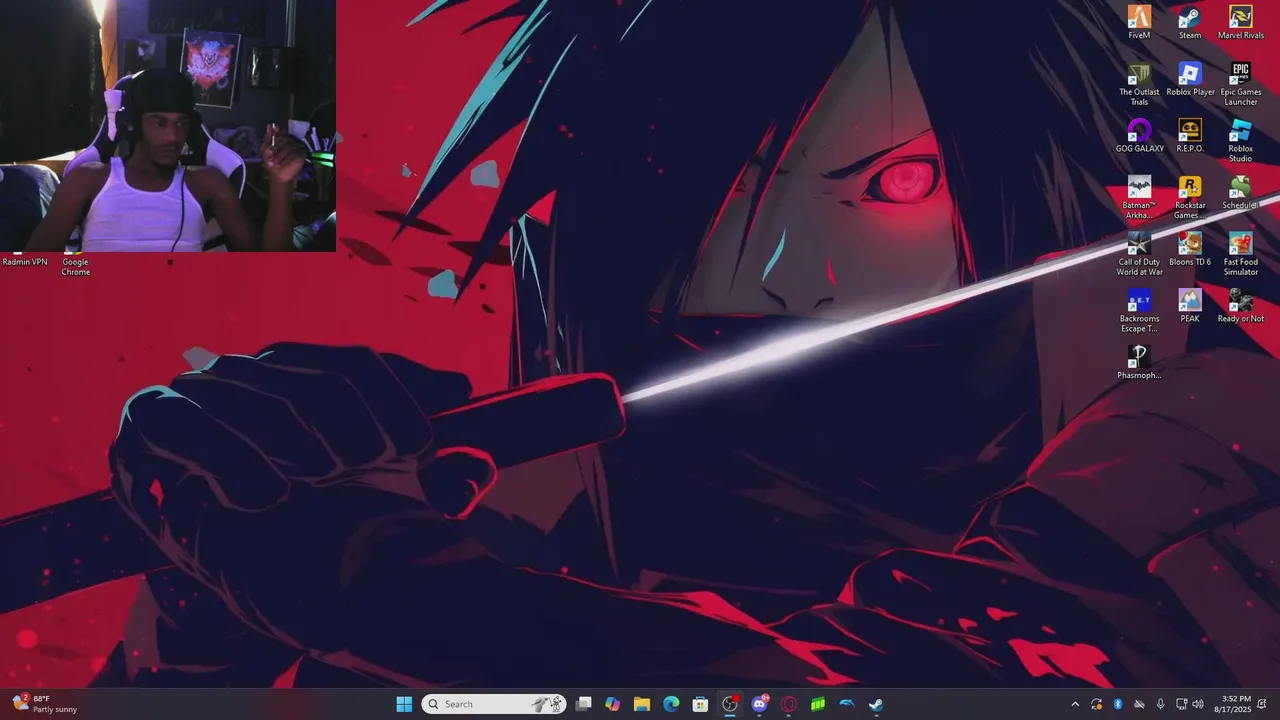Select the Rockstar Games launcher icon
1280x720 pixels.
1189,198
